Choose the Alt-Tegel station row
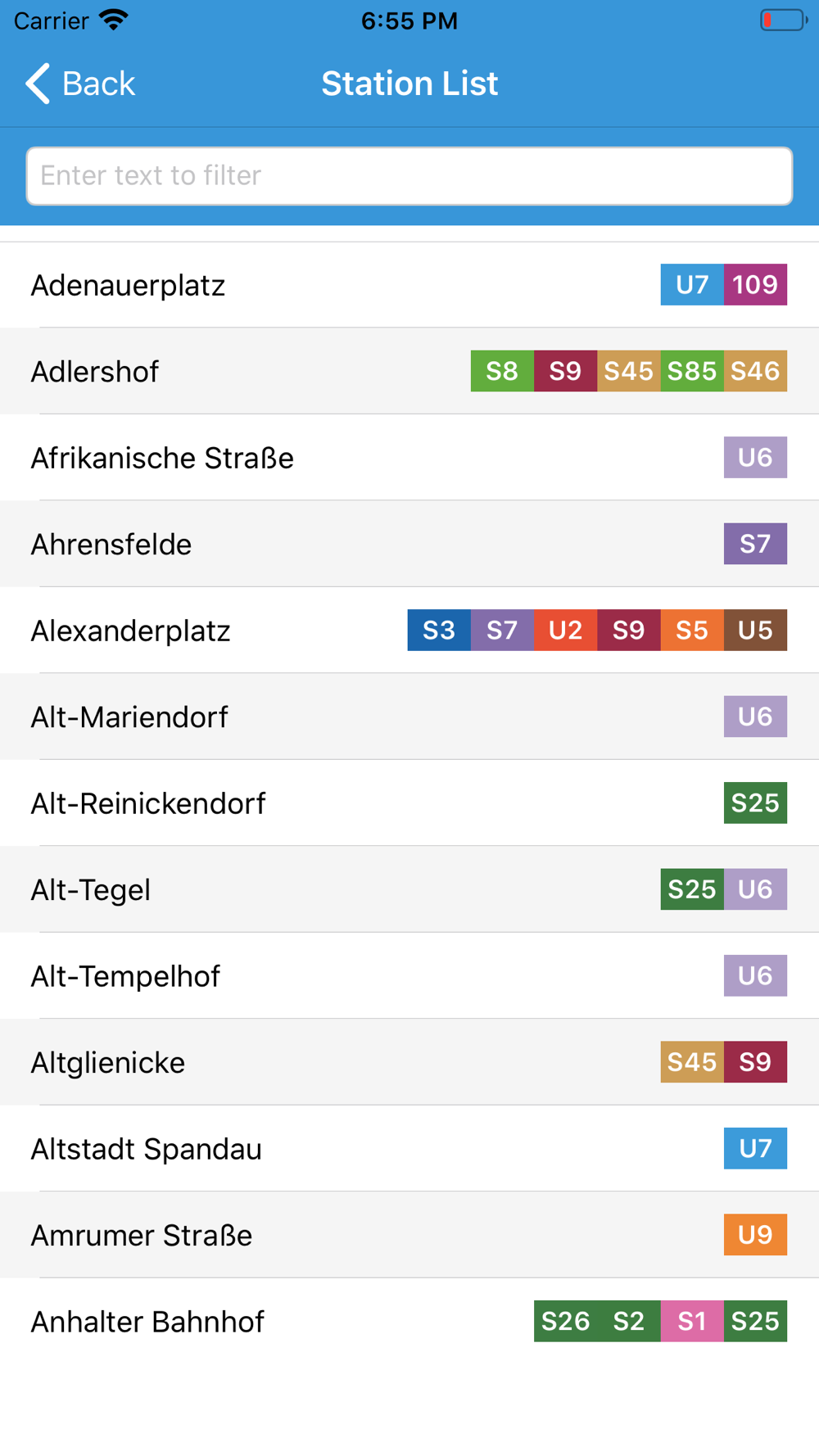This screenshot has height=1456, width=819. pyautogui.click(x=409, y=889)
